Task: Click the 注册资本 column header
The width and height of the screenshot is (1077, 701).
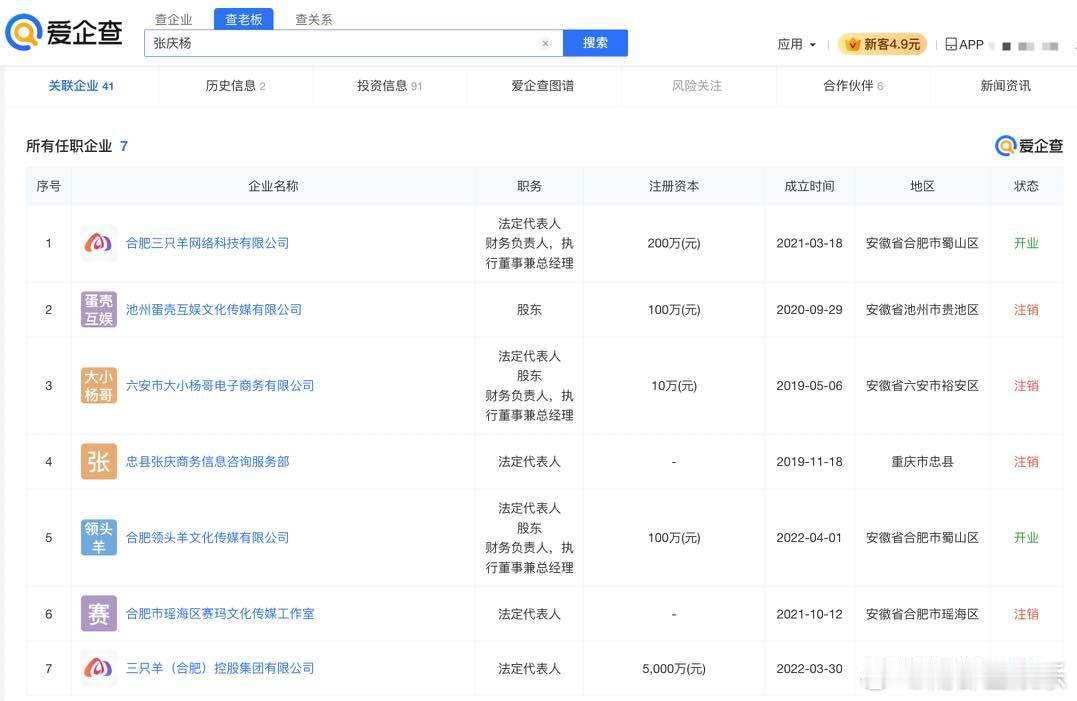Action: [674, 186]
